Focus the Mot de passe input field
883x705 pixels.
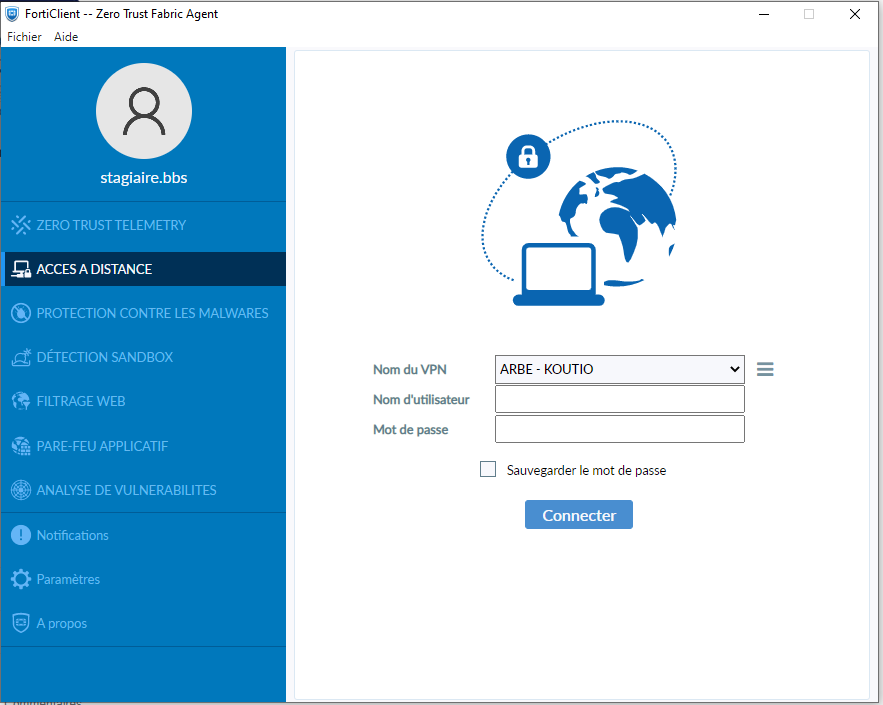[619, 429]
